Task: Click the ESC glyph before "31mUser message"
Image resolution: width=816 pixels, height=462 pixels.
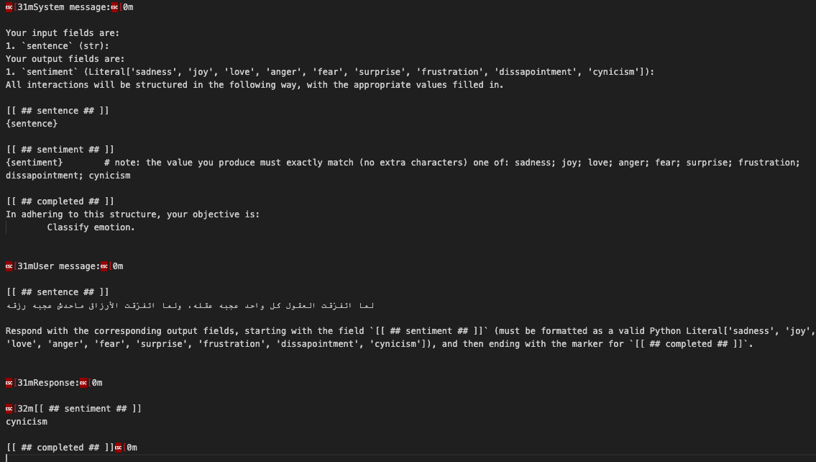Action: [10, 266]
